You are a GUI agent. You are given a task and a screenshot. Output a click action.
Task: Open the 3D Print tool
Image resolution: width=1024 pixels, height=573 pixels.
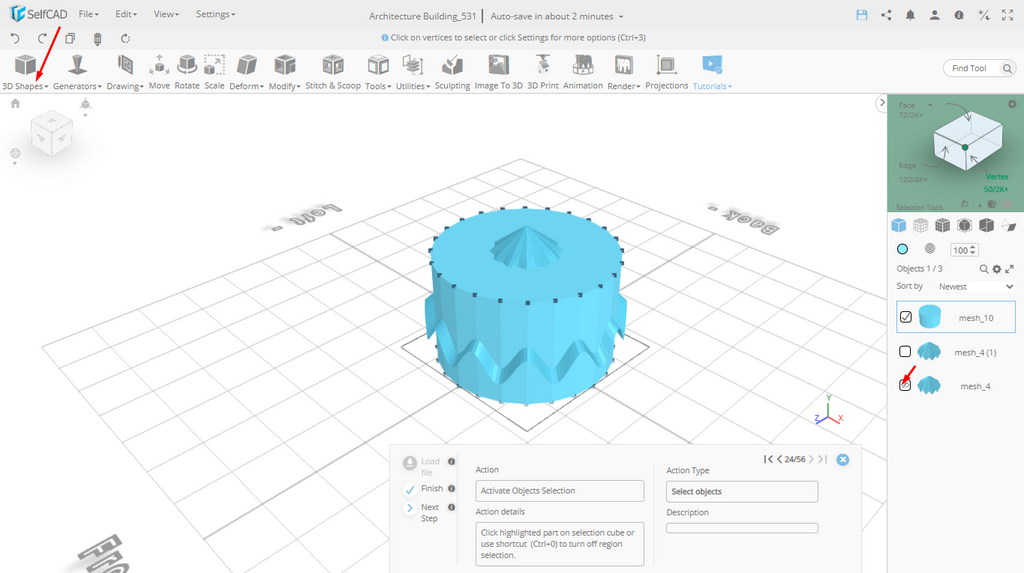click(x=543, y=72)
